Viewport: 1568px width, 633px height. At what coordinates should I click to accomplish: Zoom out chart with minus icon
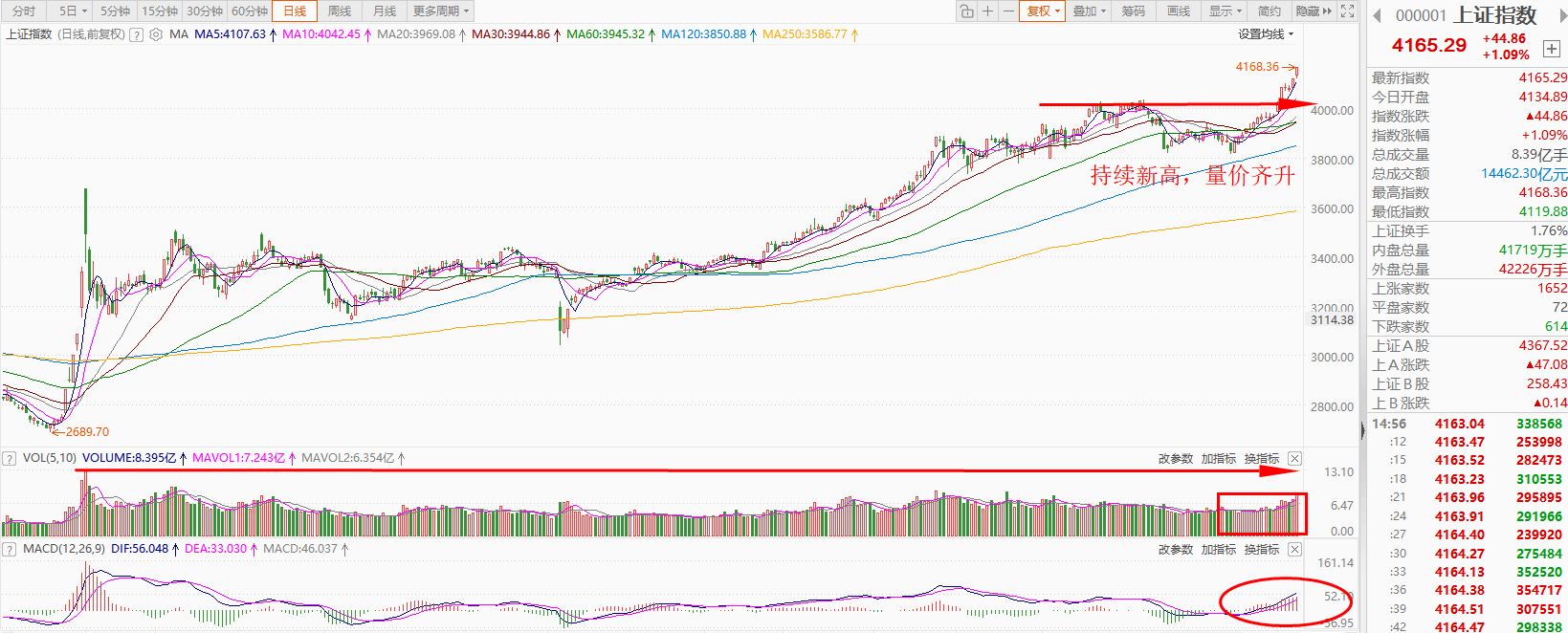click(x=1008, y=11)
